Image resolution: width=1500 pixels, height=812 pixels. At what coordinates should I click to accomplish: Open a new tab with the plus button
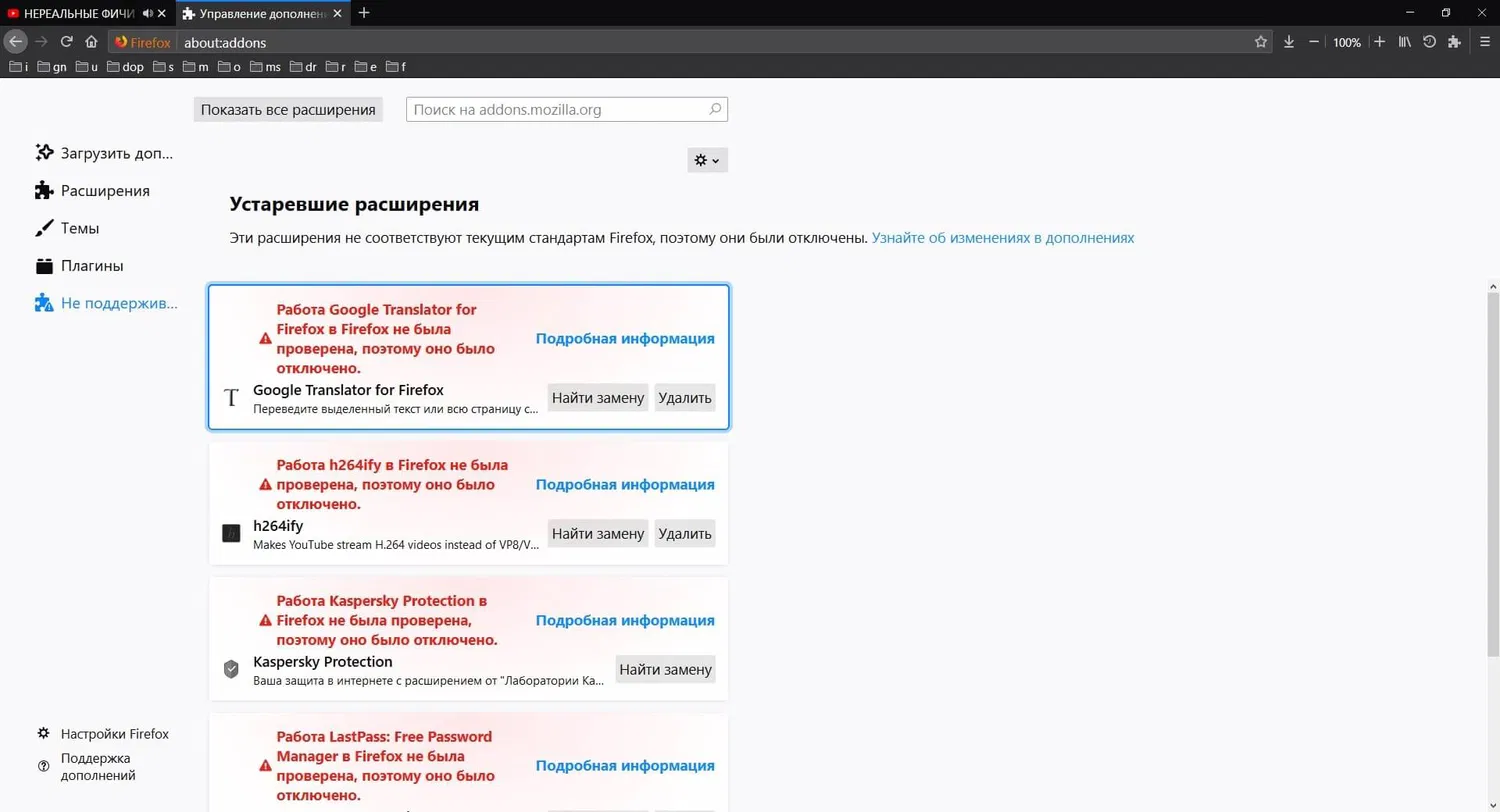(364, 13)
